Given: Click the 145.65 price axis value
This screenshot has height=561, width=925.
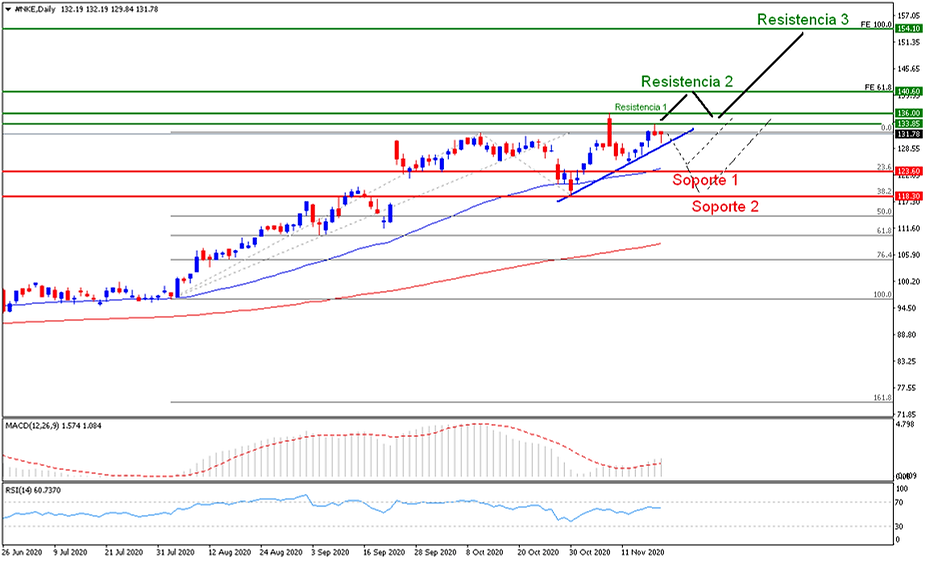Looking at the screenshot, I should (907, 69).
